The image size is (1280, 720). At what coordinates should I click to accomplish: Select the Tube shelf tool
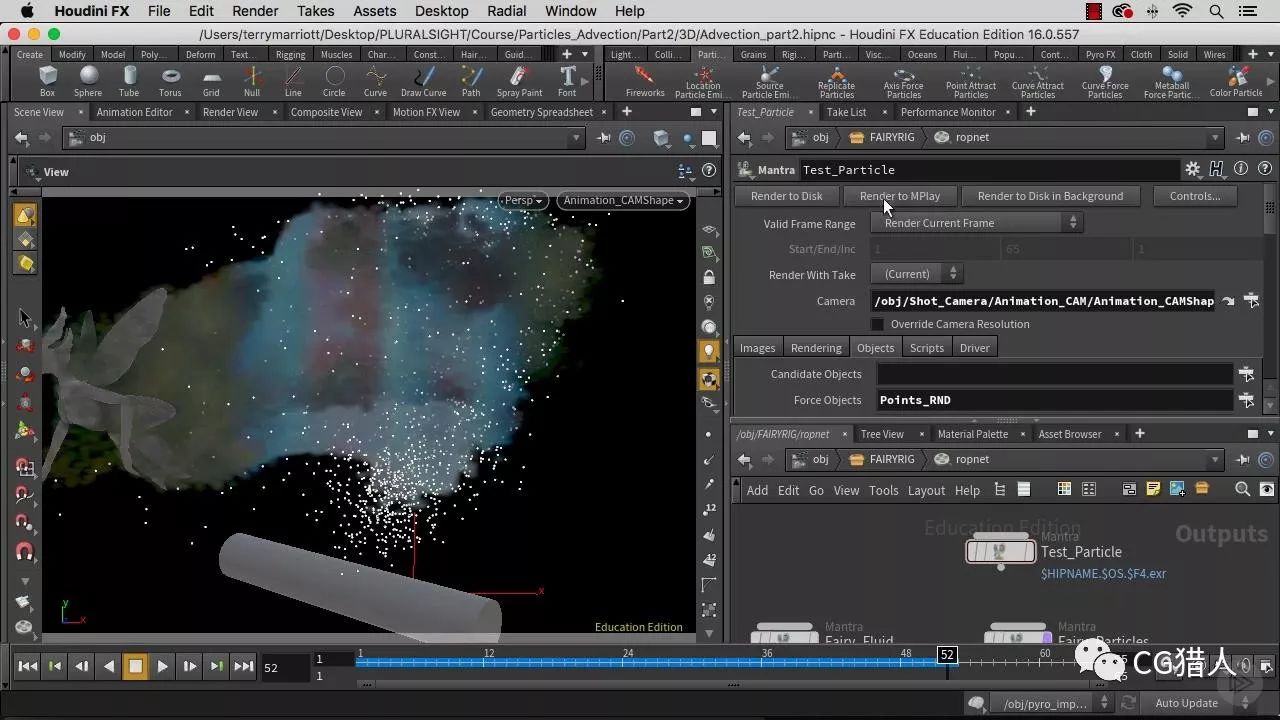coord(129,82)
